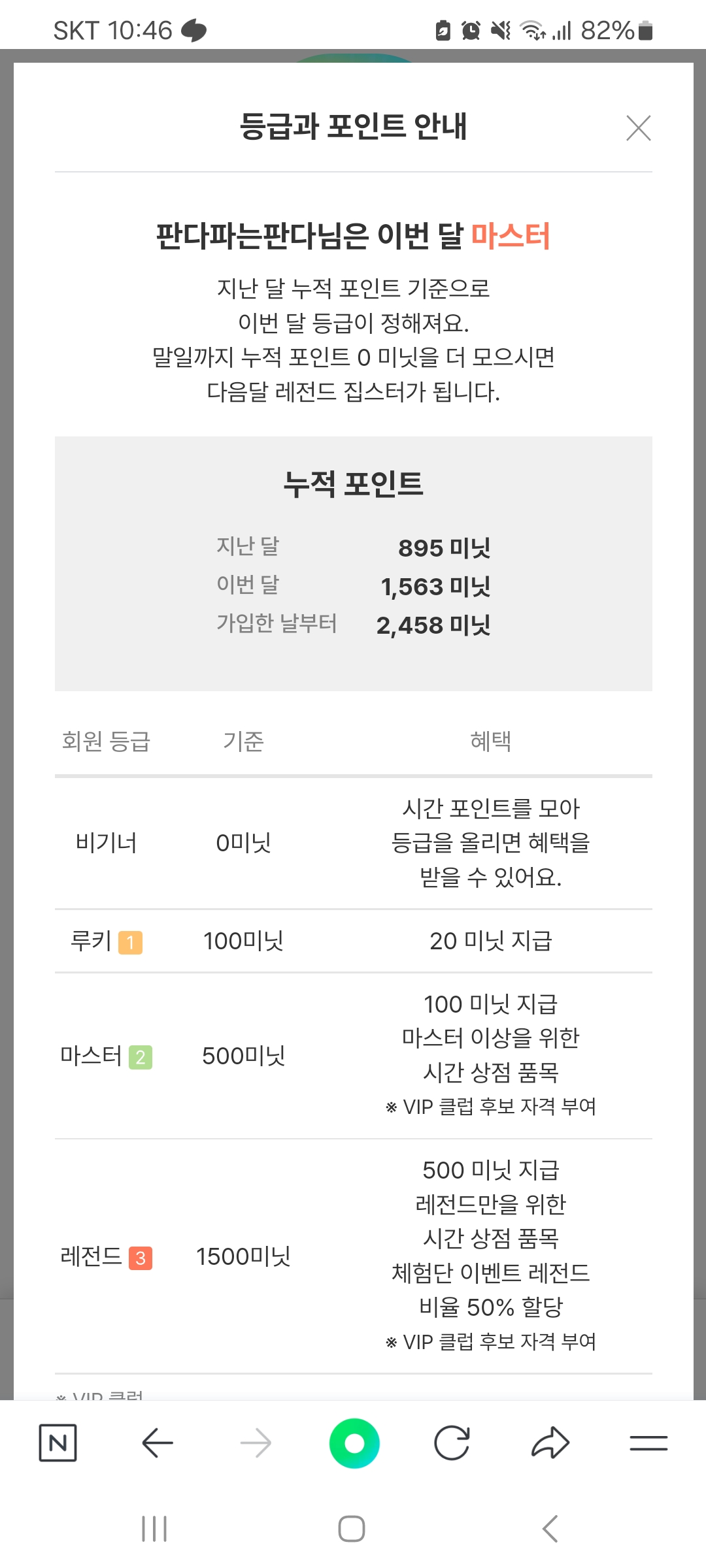706x1568 pixels.
Task: Reload the page with refresh icon
Action: click(x=452, y=1443)
